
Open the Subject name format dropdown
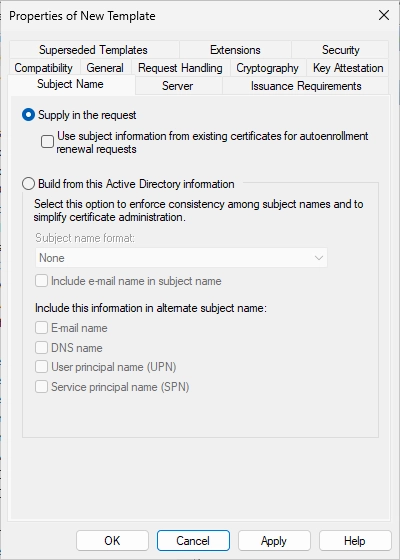181,258
